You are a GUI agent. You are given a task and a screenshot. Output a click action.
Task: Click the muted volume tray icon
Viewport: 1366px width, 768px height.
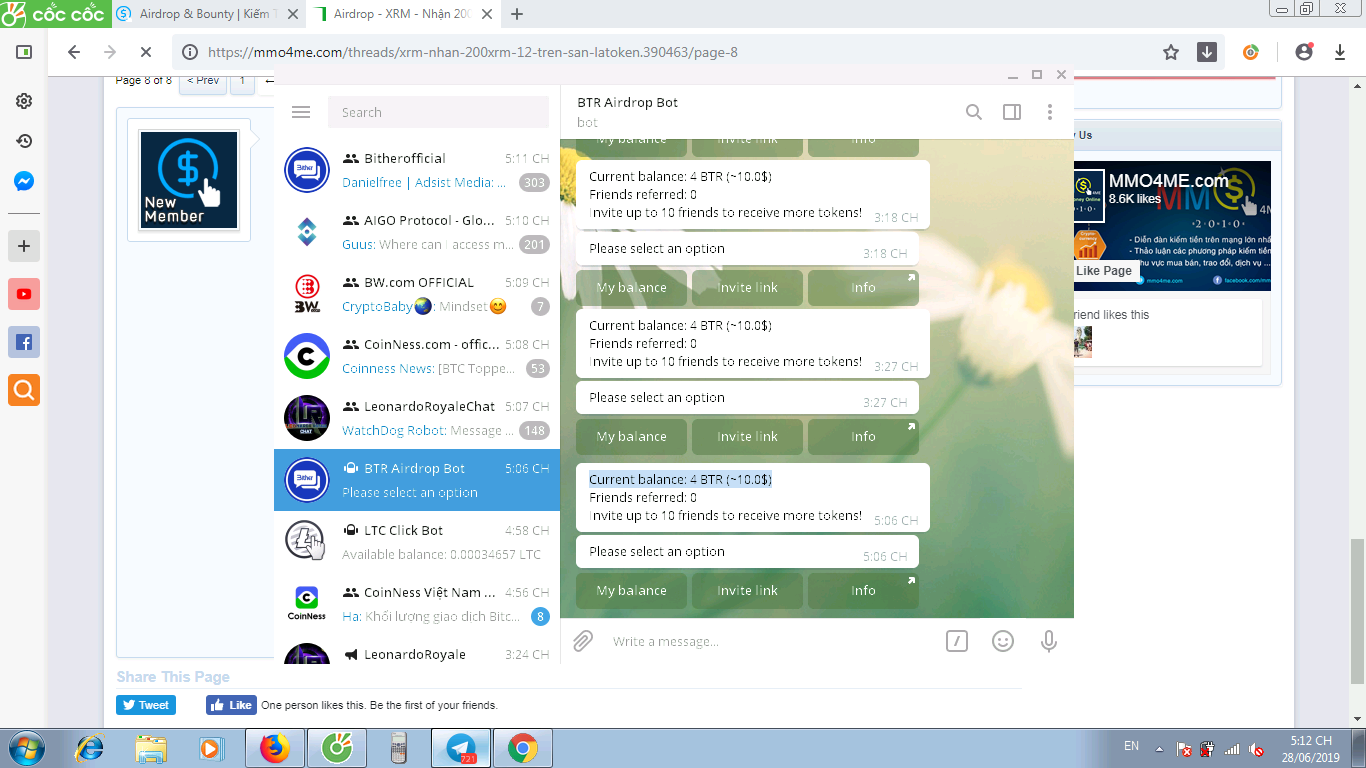click(x=1257, y=749)
